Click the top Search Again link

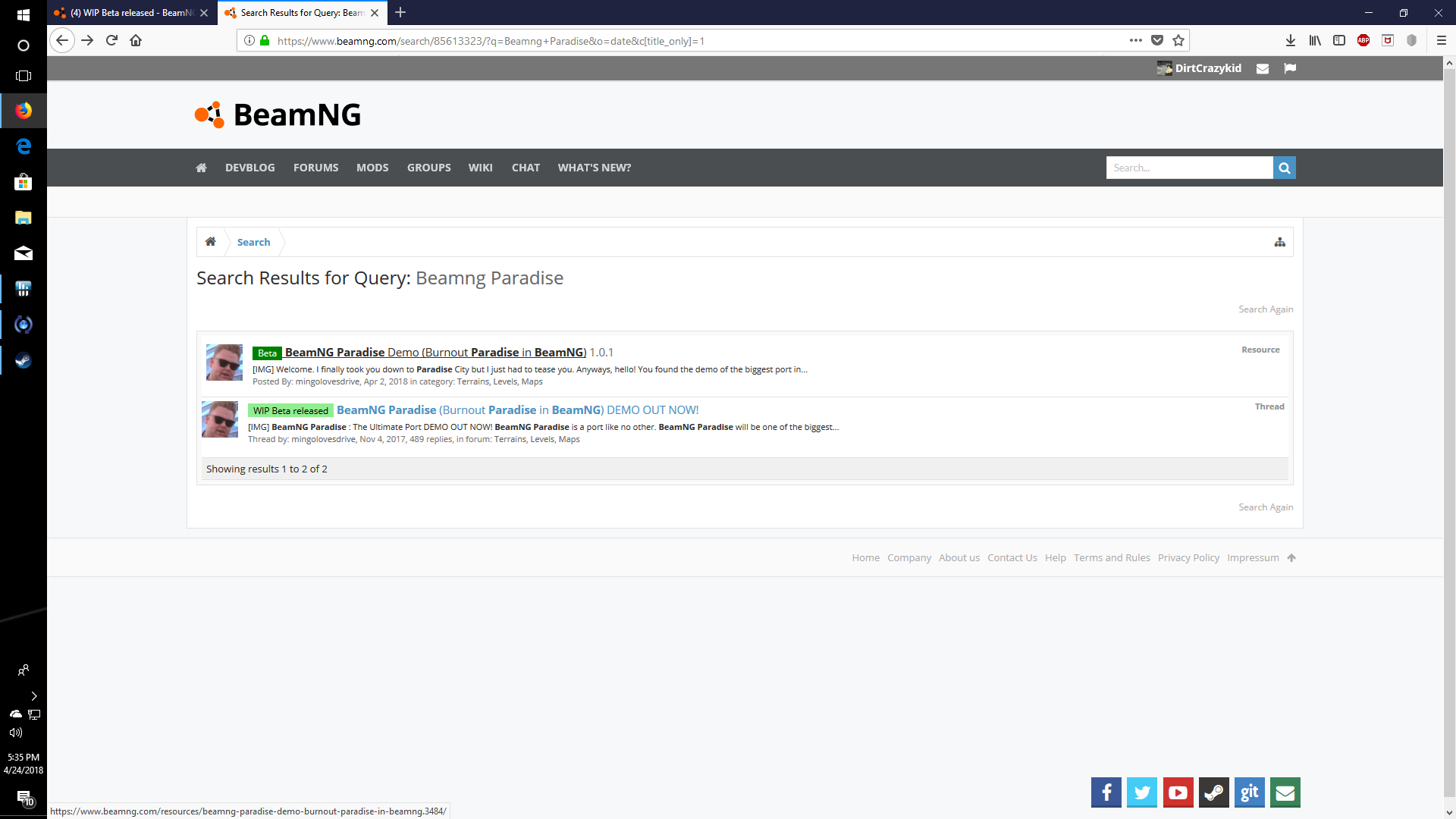1265,309
